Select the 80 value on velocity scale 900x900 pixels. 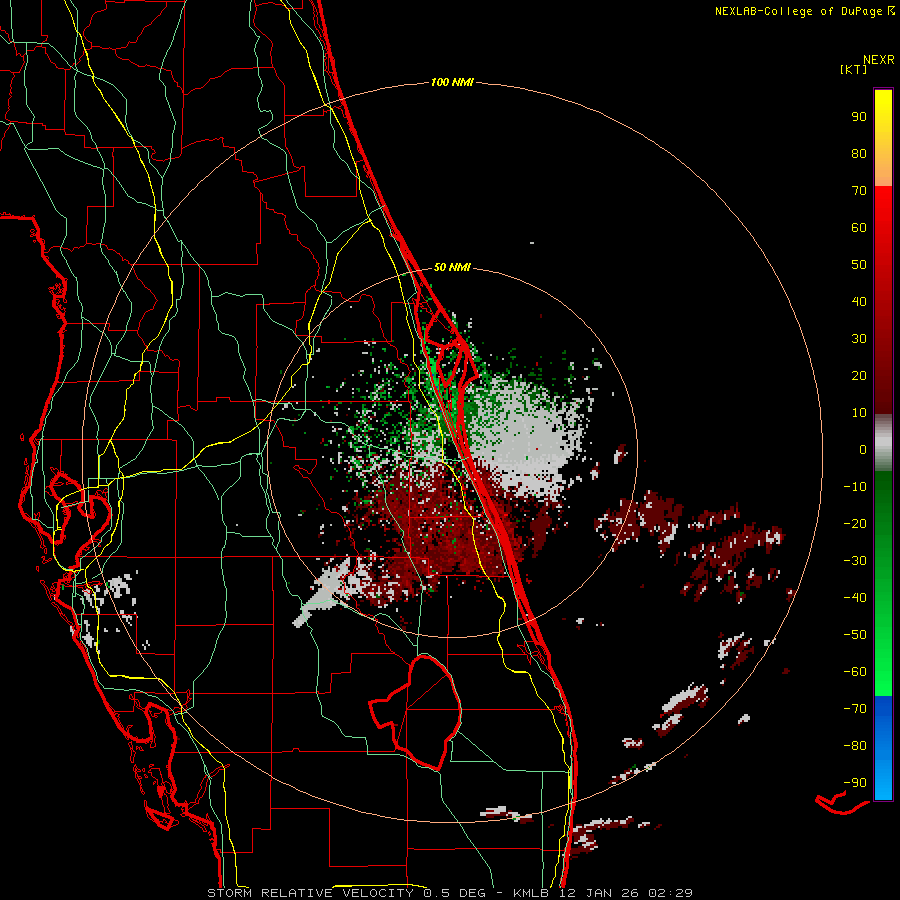click(x=859, y=154)
